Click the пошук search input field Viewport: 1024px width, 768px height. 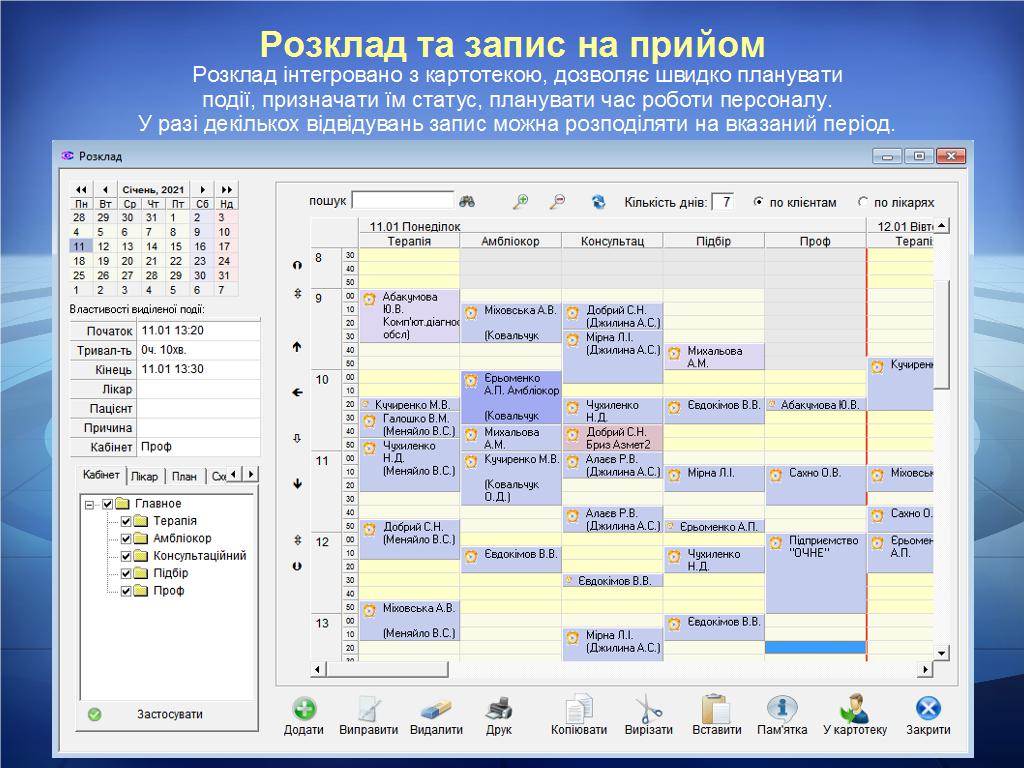pyautogui.click(x=402, y=201)
